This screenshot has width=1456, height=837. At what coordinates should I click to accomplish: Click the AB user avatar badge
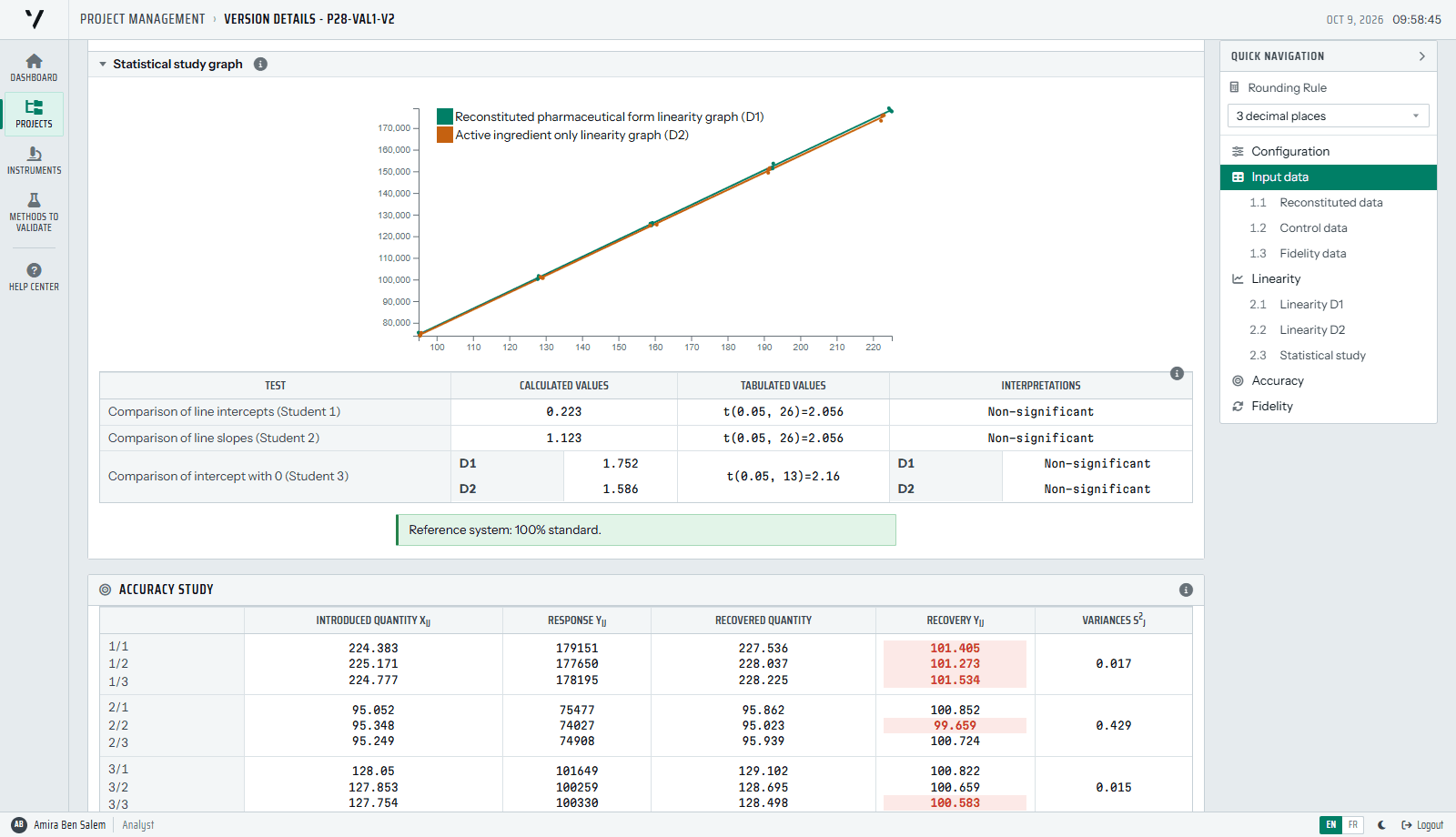[19, 824]
